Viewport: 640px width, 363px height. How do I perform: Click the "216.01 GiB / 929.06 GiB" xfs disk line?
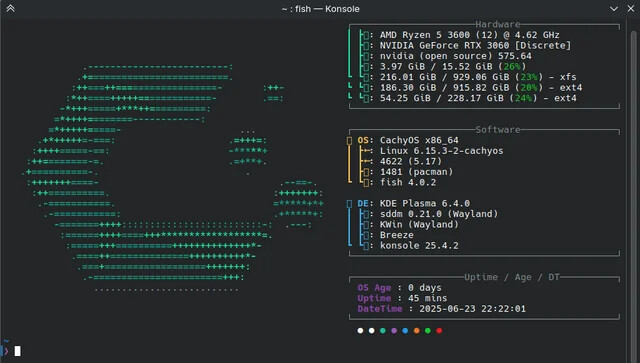click(478, 77)
